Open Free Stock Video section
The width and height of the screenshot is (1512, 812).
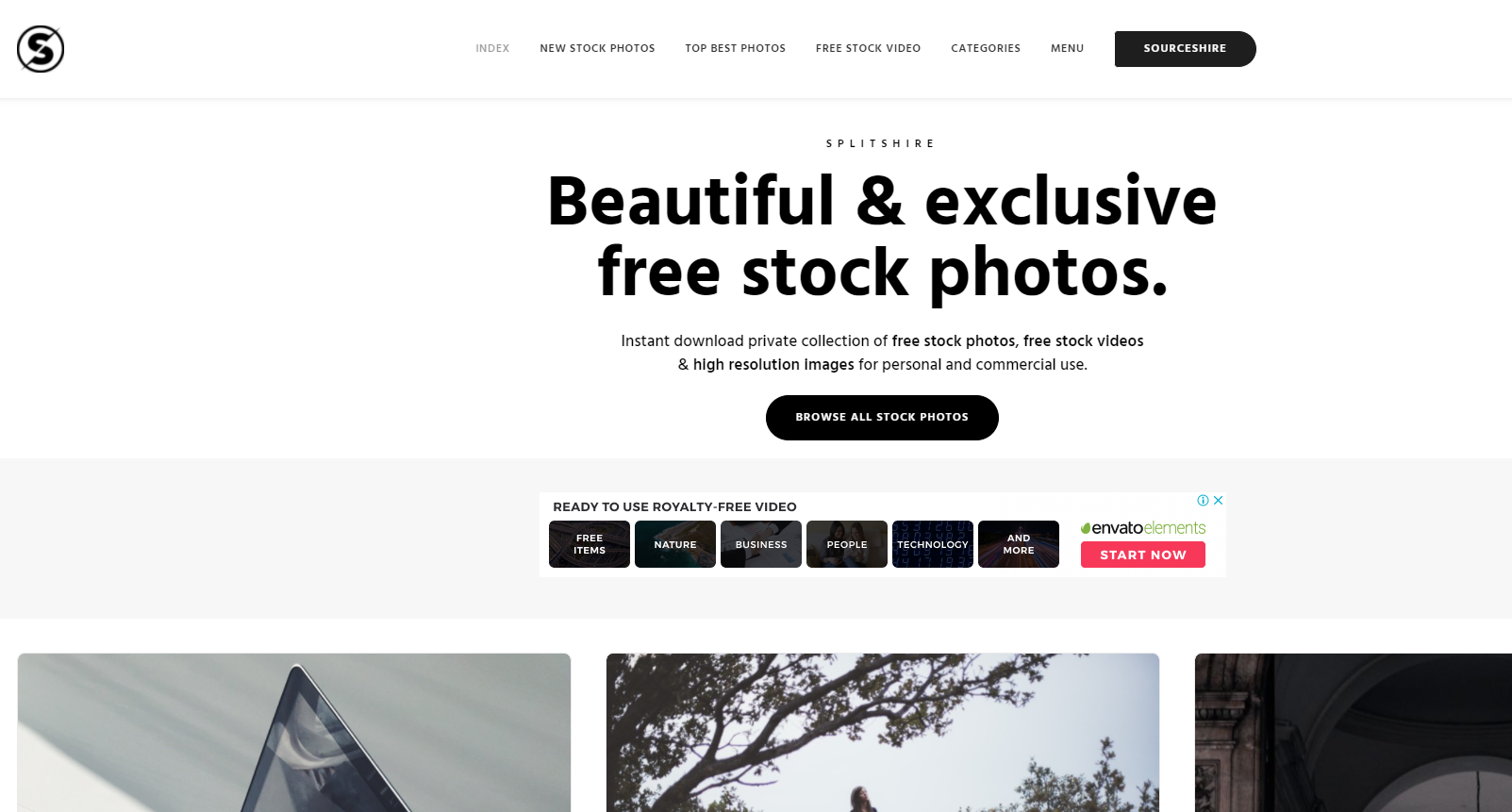pyautogui.click(x=868, y=48)
